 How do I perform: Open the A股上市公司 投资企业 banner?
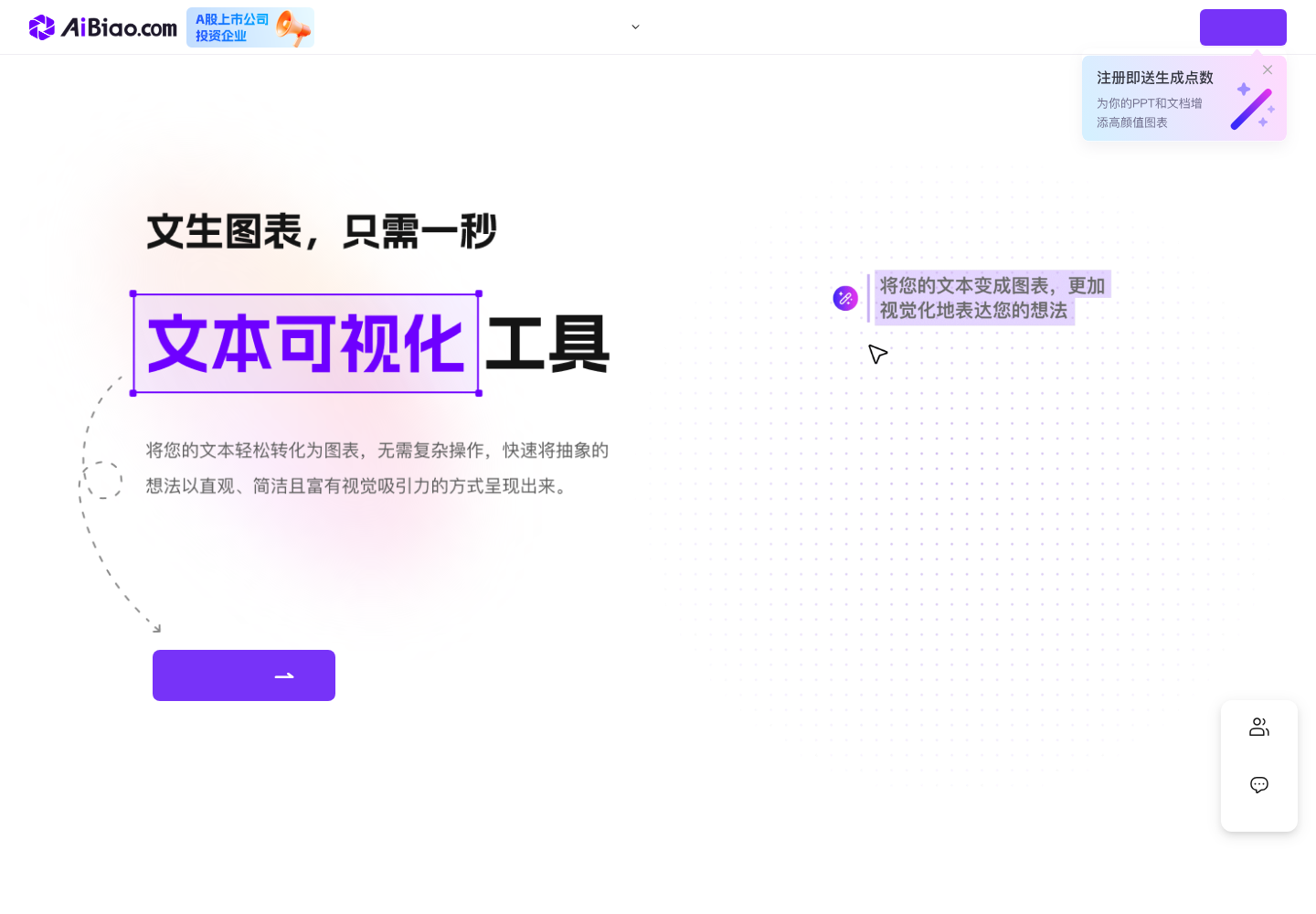coord(250,27)
